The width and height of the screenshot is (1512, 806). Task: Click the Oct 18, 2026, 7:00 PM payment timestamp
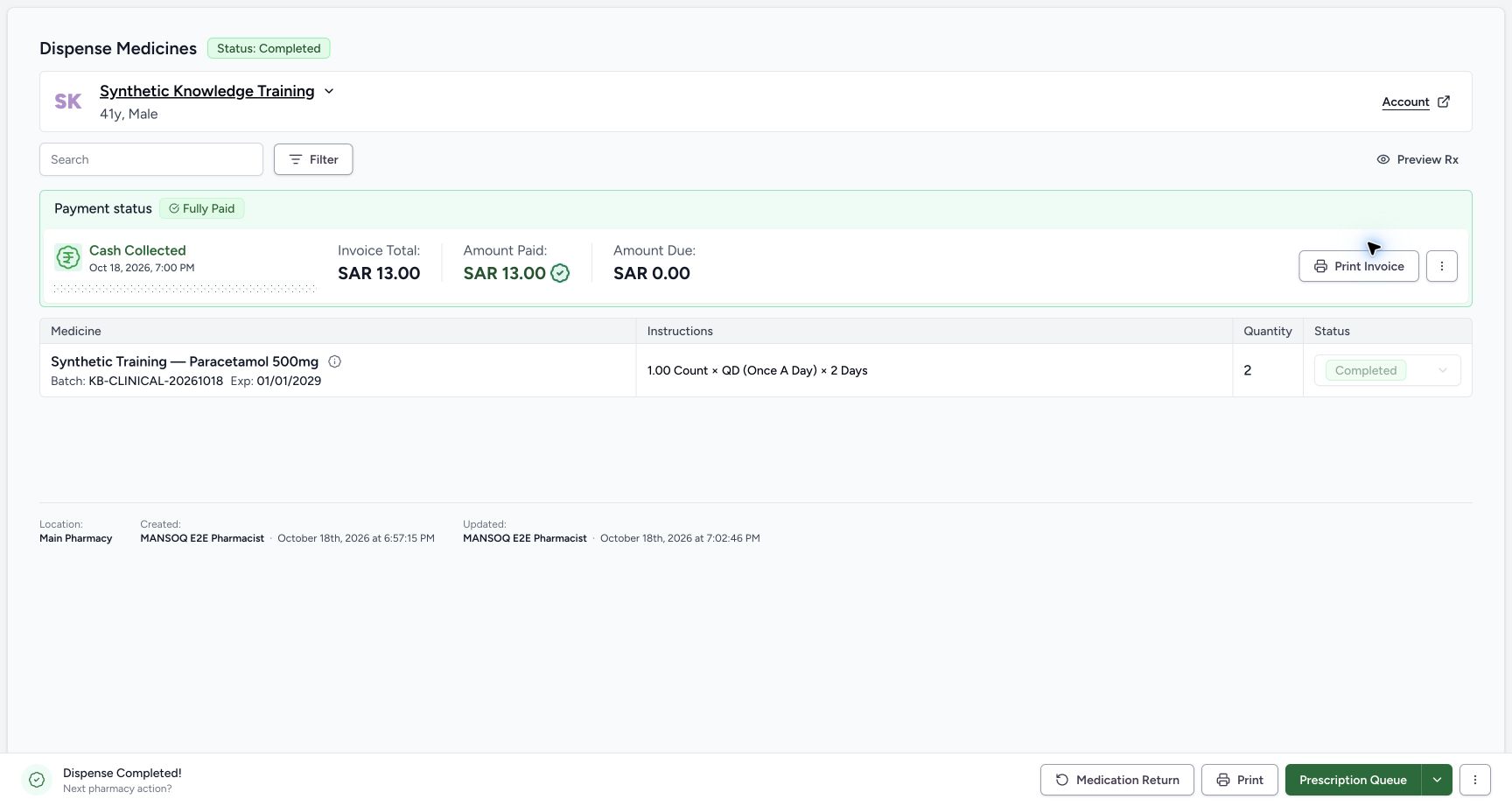pyautogui.click(x=142, y=268)
